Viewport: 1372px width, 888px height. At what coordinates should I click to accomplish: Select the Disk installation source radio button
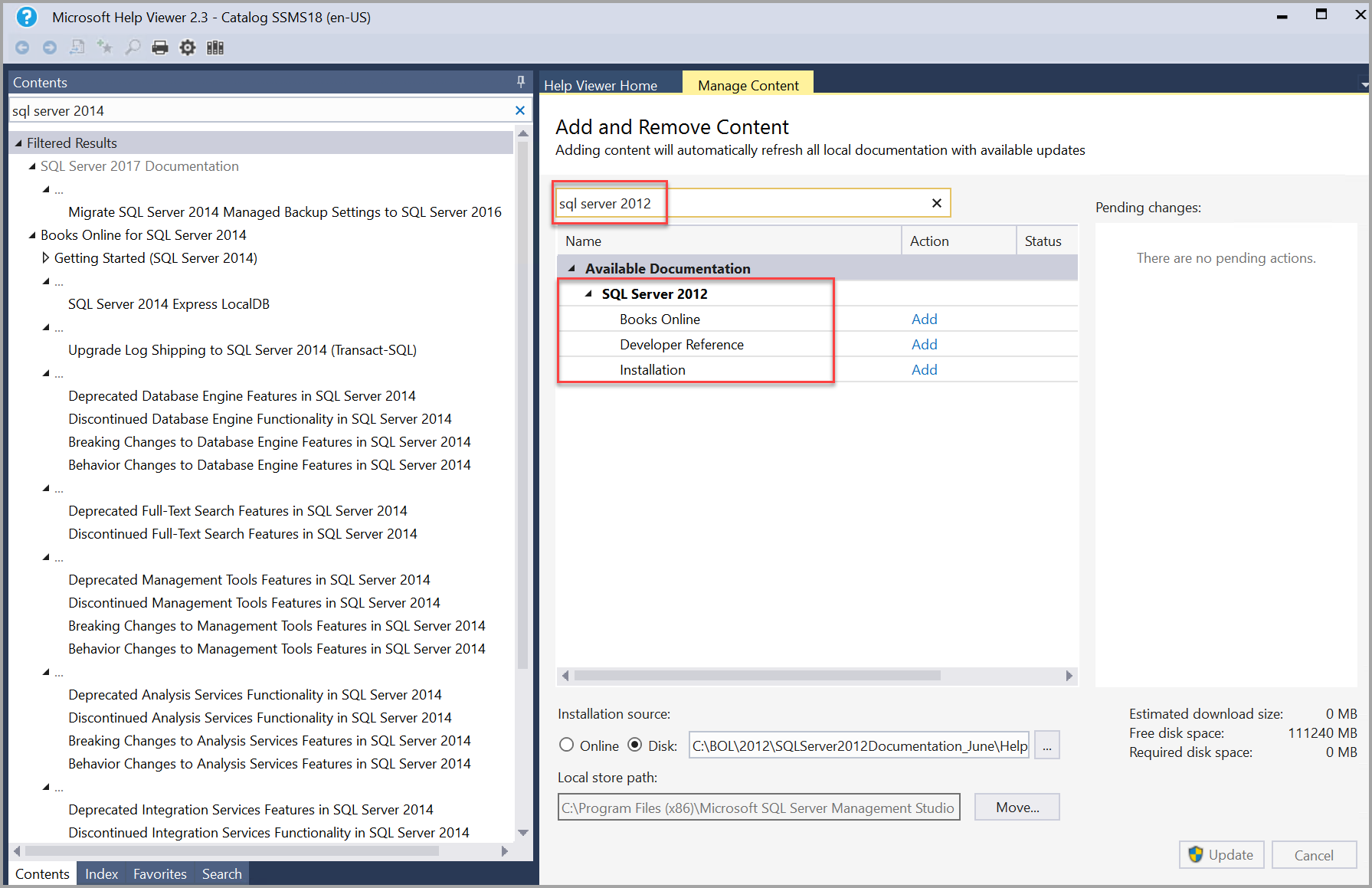[636, 745]
